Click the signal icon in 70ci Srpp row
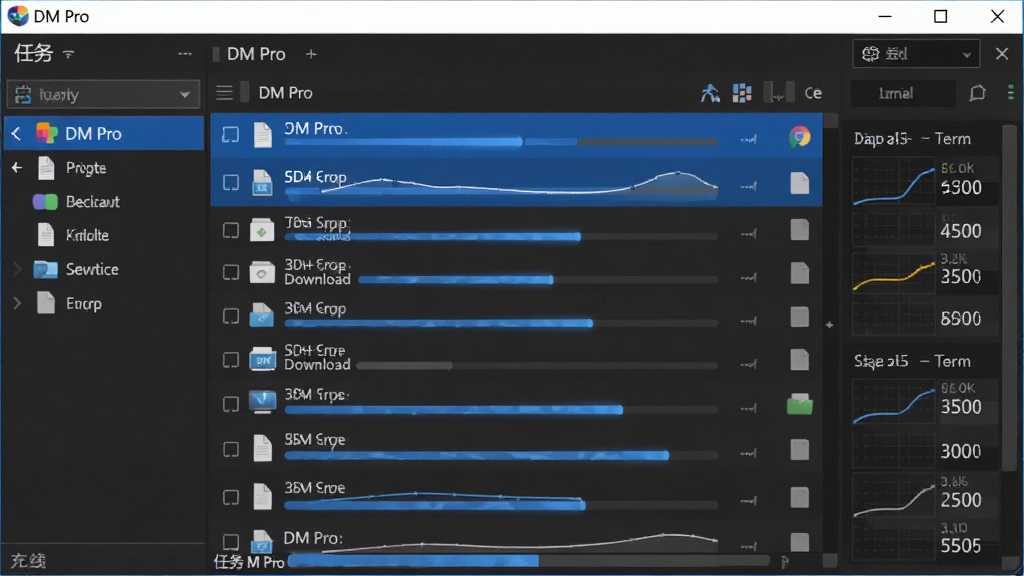The width and height of the screenshot is (1024, 576). tap(748, 233)
